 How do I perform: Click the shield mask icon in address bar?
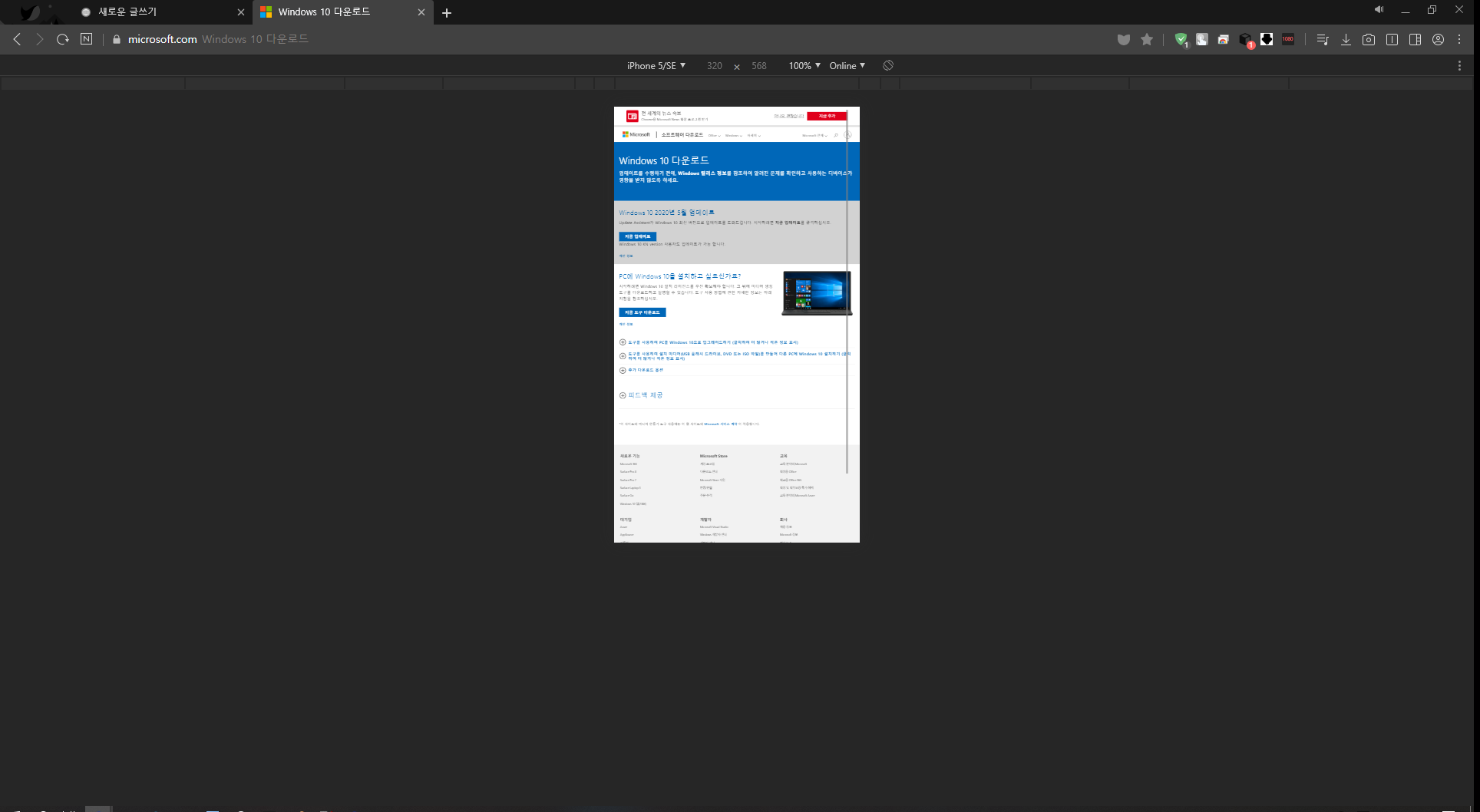pyautogui.click(x=1124, y=40)
